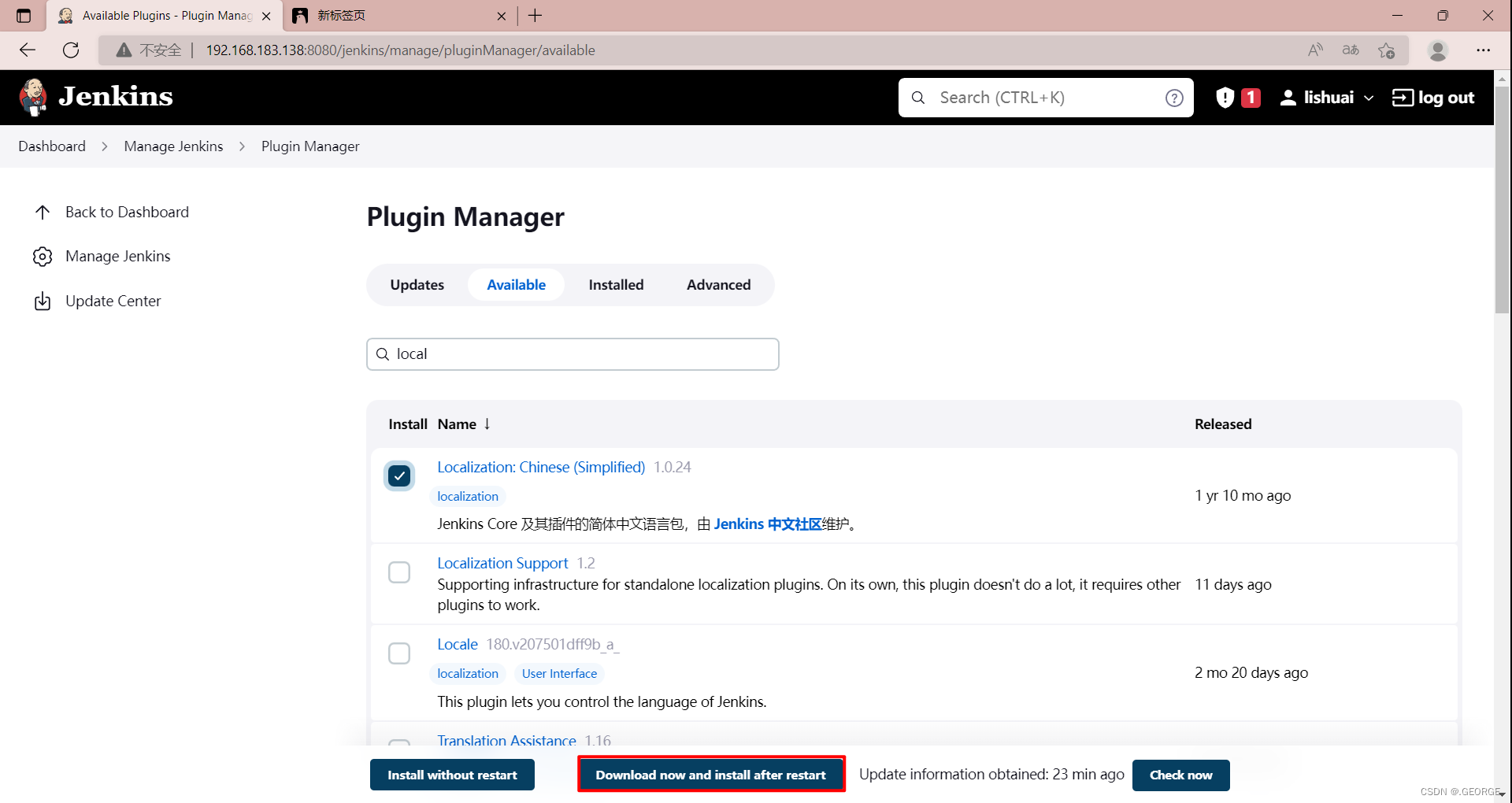This screenshot has height=803, width=1512.
Task: Open the security warning shield icon
Action: click(1225, 98)
